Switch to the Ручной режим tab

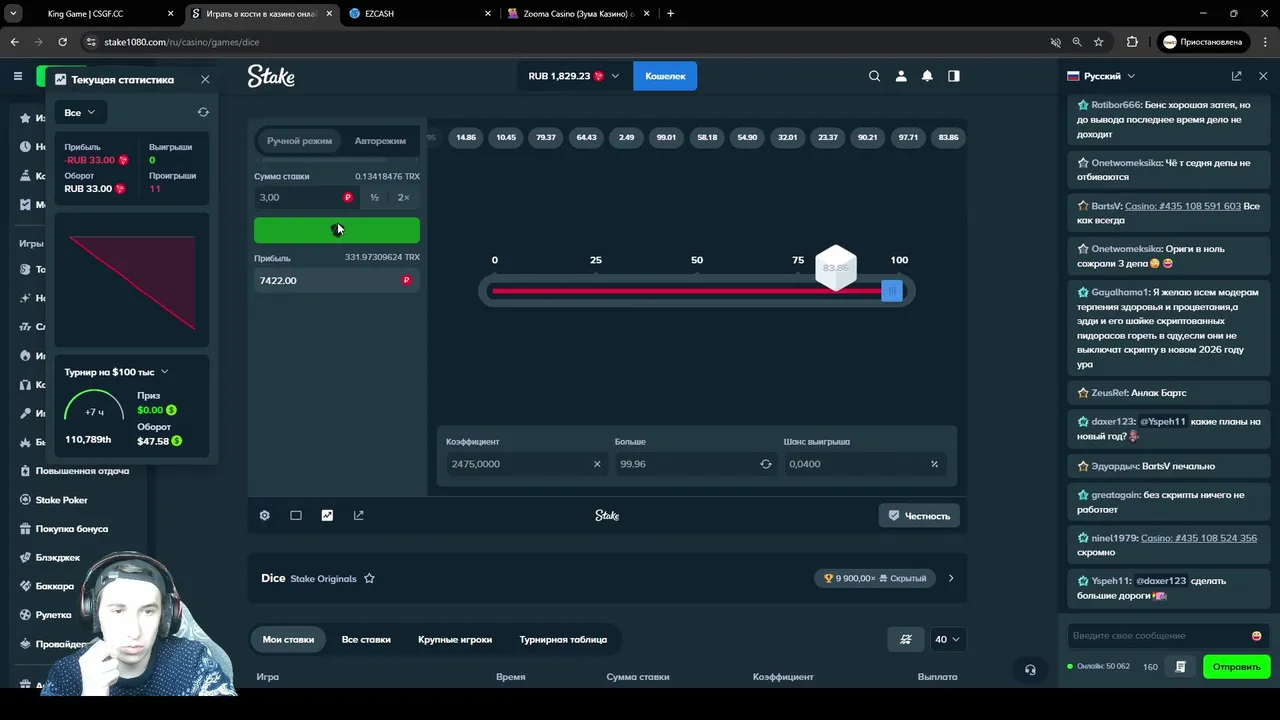click(299, 141)
